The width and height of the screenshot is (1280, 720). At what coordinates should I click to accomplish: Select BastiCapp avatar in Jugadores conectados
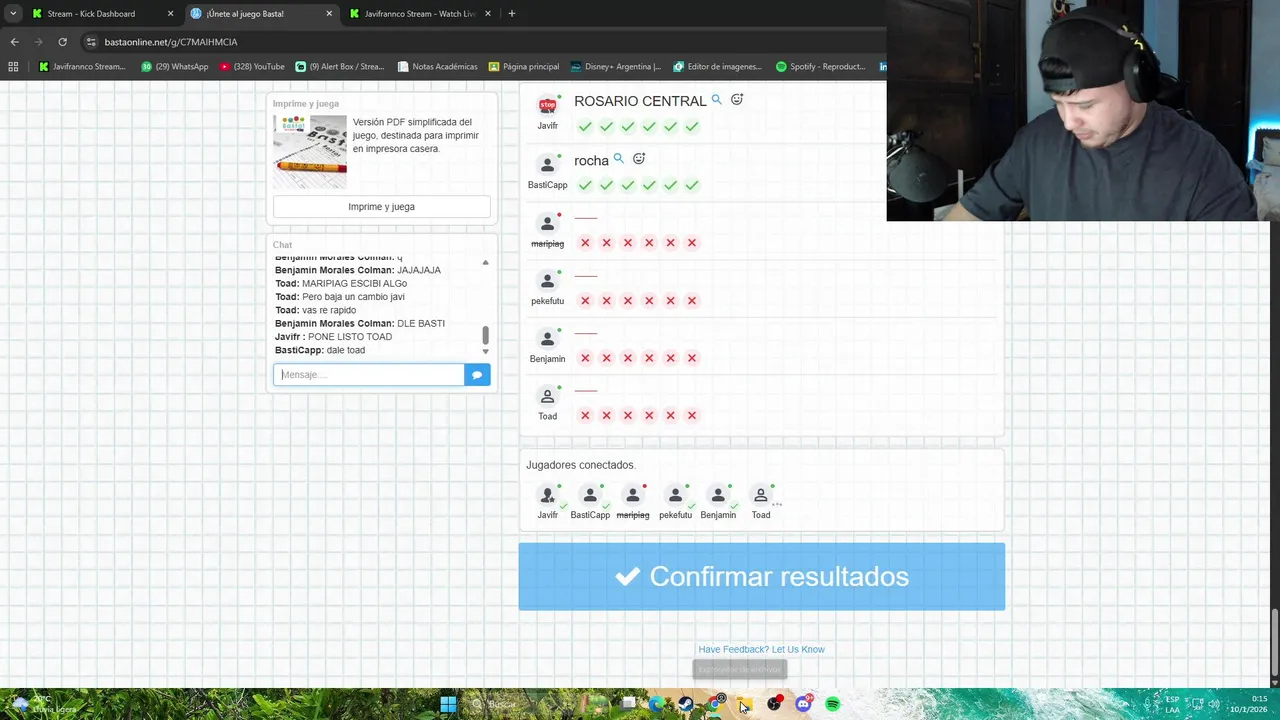(x=590, y=495)
